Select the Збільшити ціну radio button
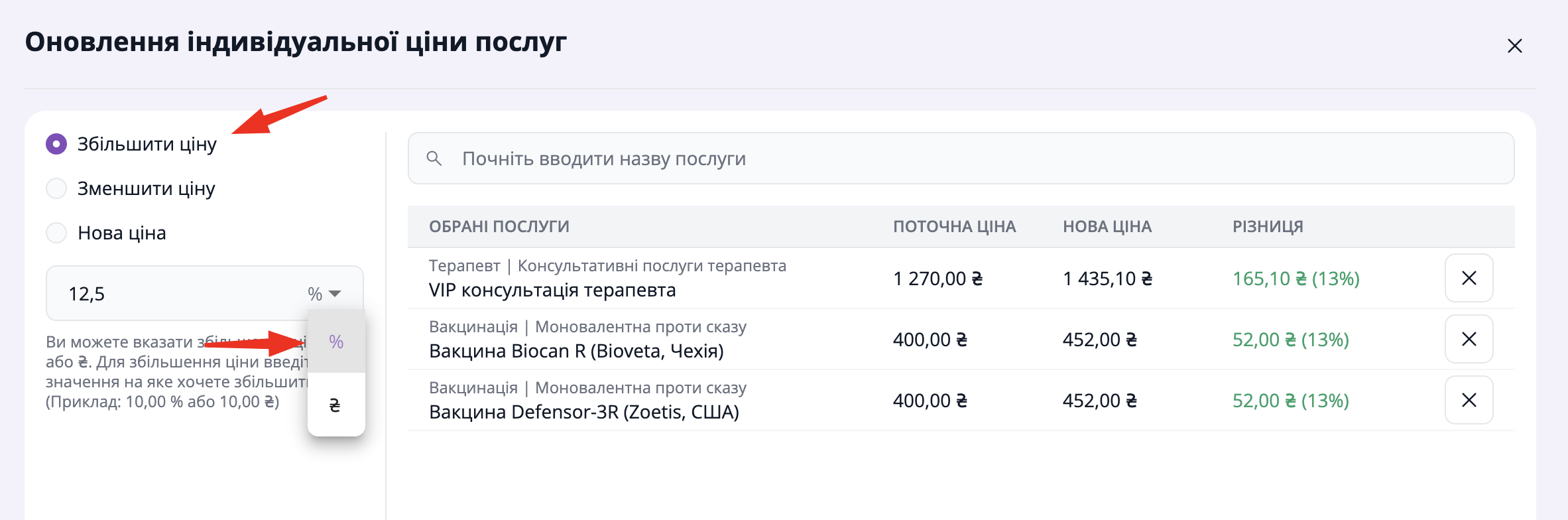This screenshot has height=520, width=1568. coord(56,144)
